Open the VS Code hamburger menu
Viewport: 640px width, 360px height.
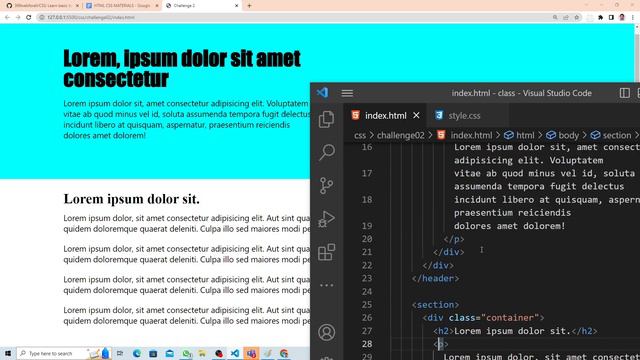[x=347, y=93]
